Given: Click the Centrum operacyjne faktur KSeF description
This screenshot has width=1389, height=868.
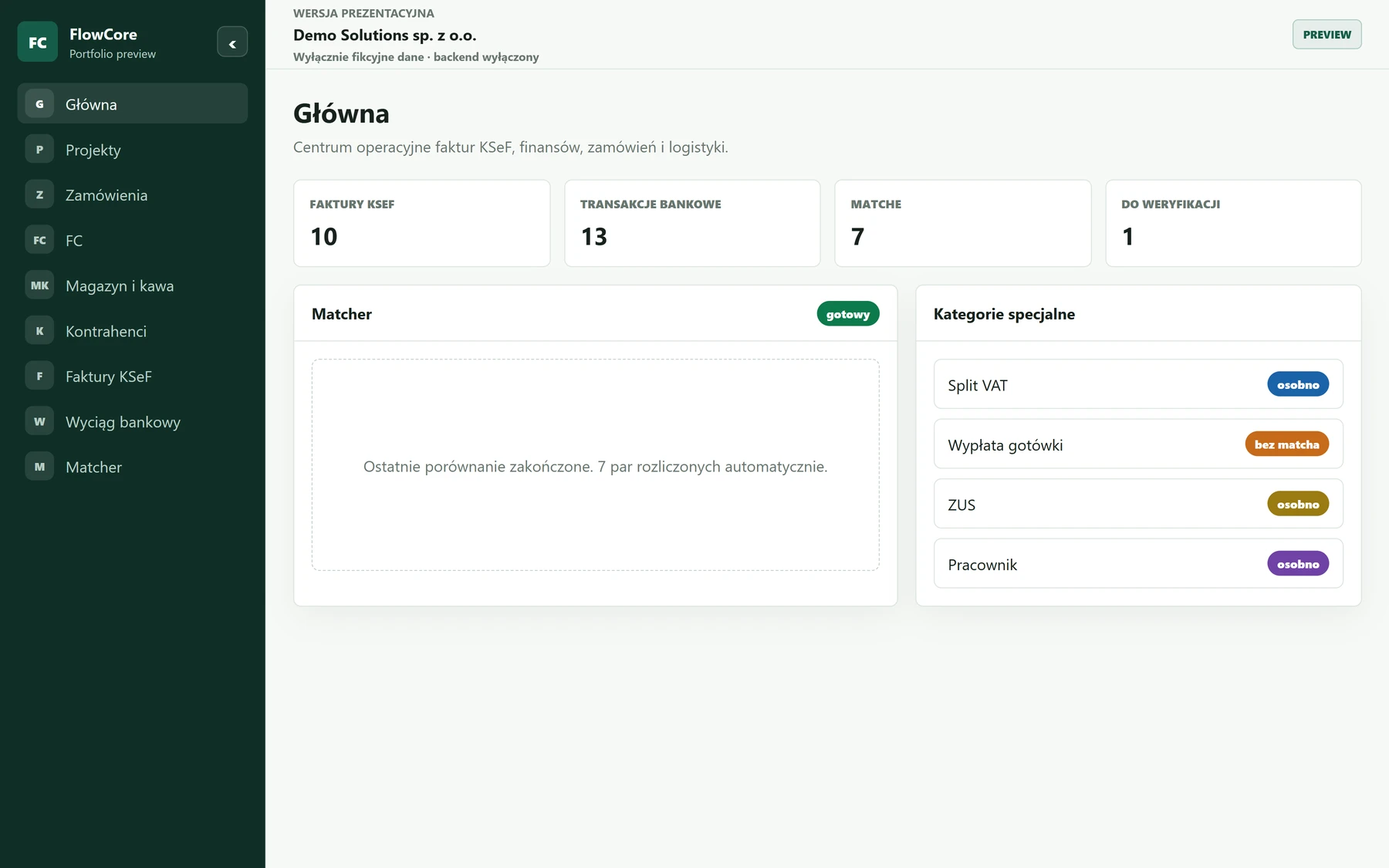Looking at the screenshot, I should pyautogui.click(x=511, y=147).
